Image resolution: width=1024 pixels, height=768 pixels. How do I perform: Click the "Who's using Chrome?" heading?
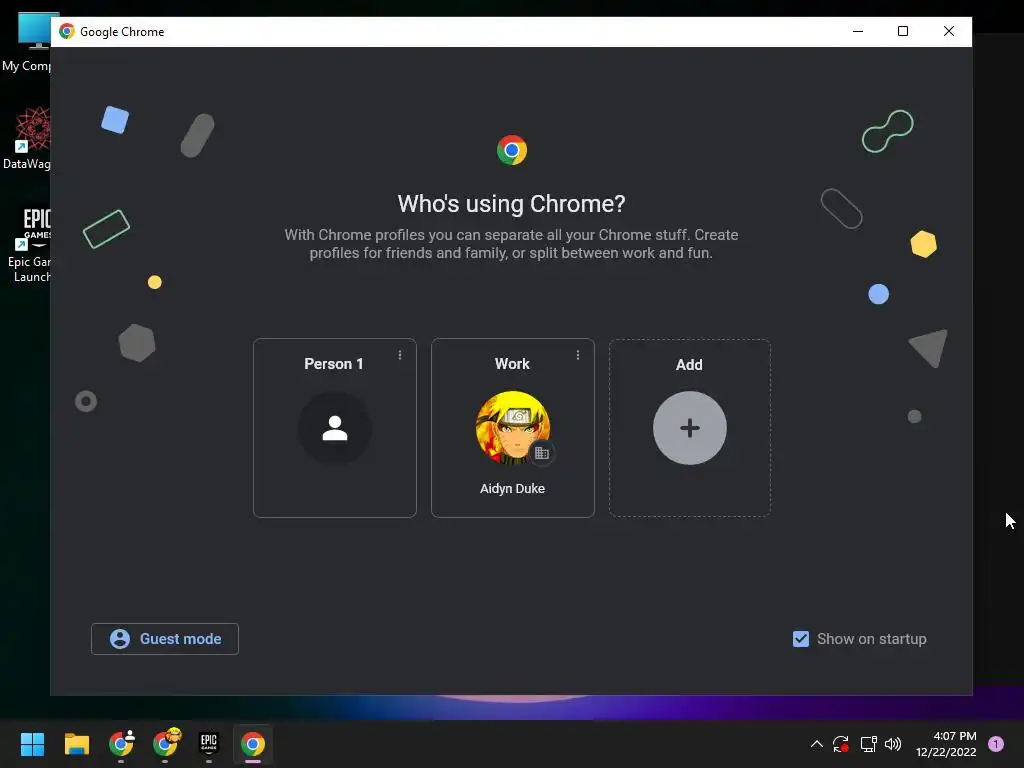pyautogui.click(x=511, y=204)
